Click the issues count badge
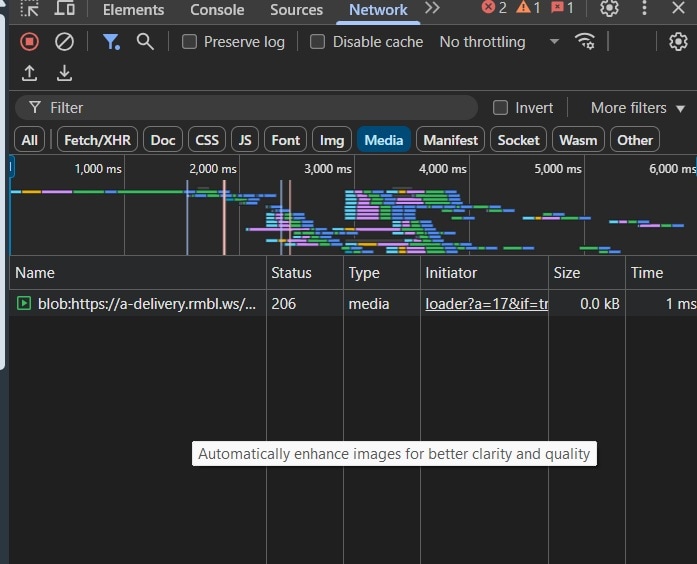697x564 pixels. tap(562, 8)
